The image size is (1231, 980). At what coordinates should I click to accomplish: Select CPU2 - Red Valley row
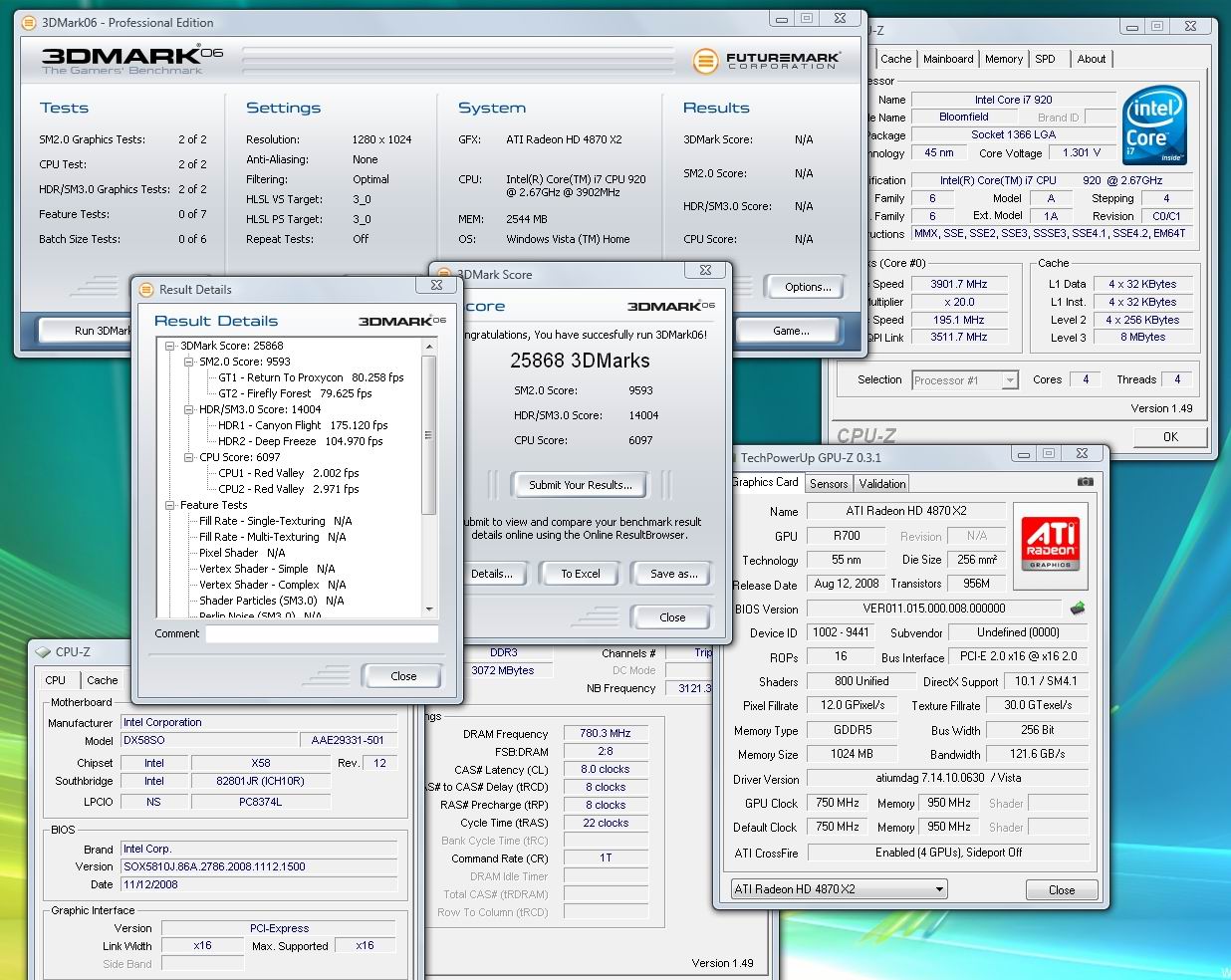tap(289, 489)
